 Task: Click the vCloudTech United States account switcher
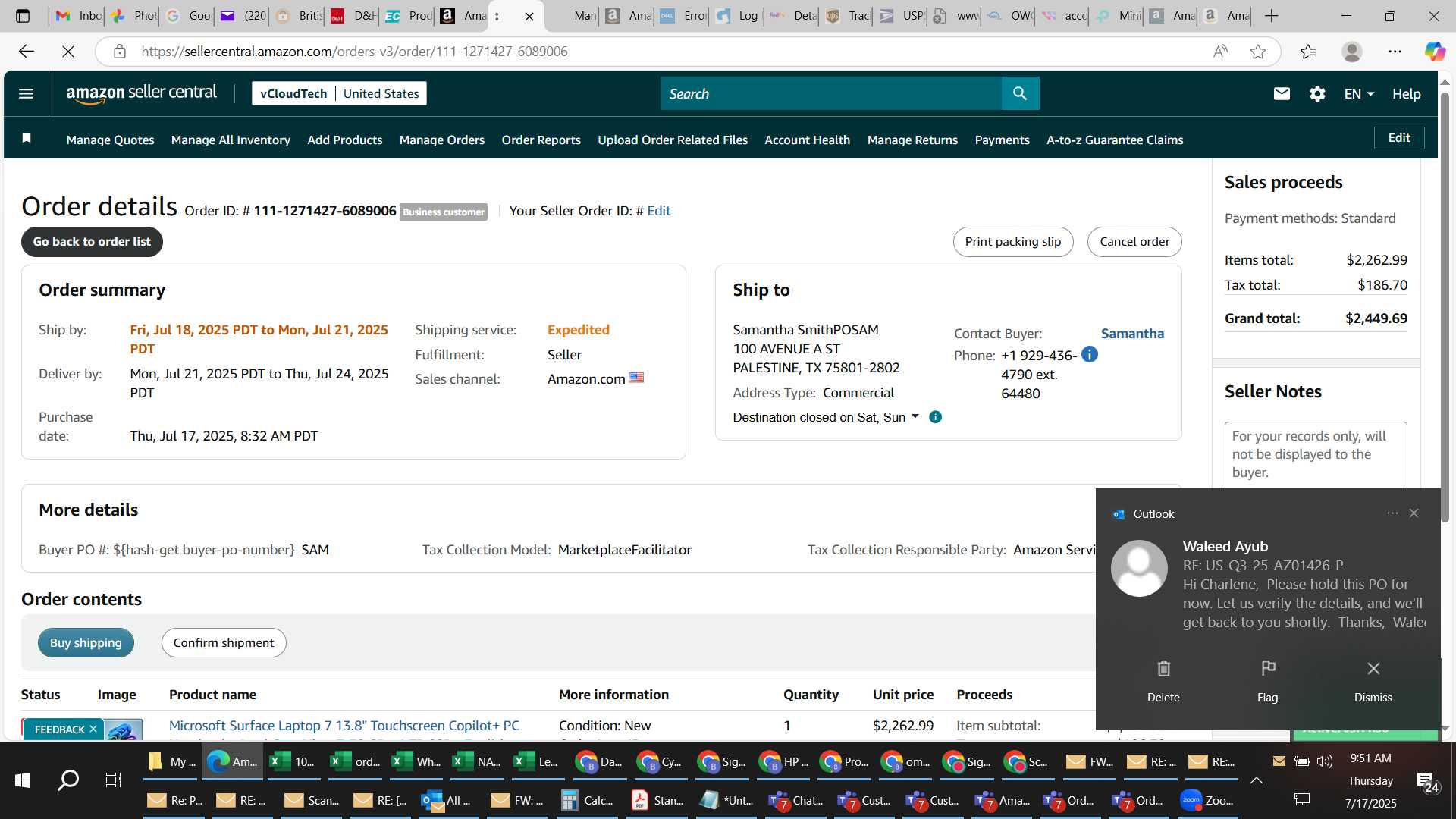click(x=339, y=93)
